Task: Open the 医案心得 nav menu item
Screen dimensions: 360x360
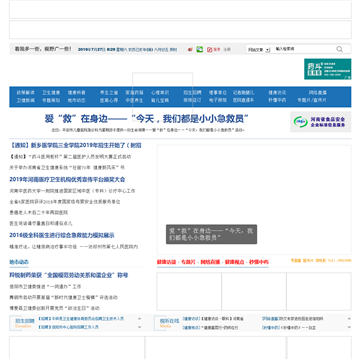Action: tap(109, 100)
